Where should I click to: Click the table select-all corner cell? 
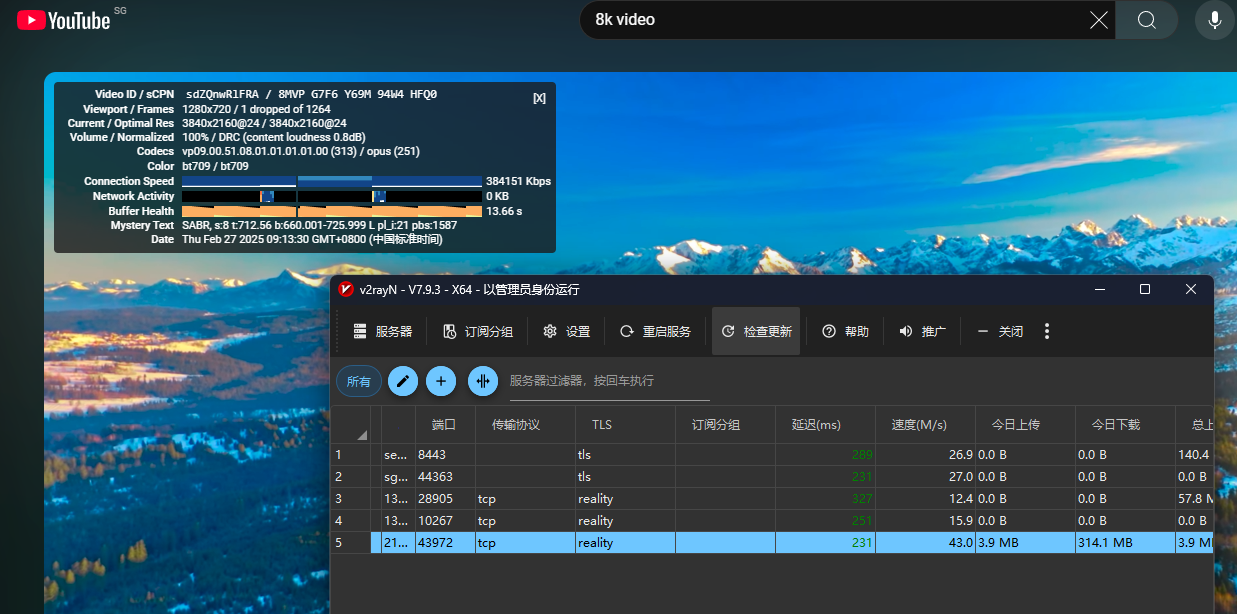click(350, 425)
